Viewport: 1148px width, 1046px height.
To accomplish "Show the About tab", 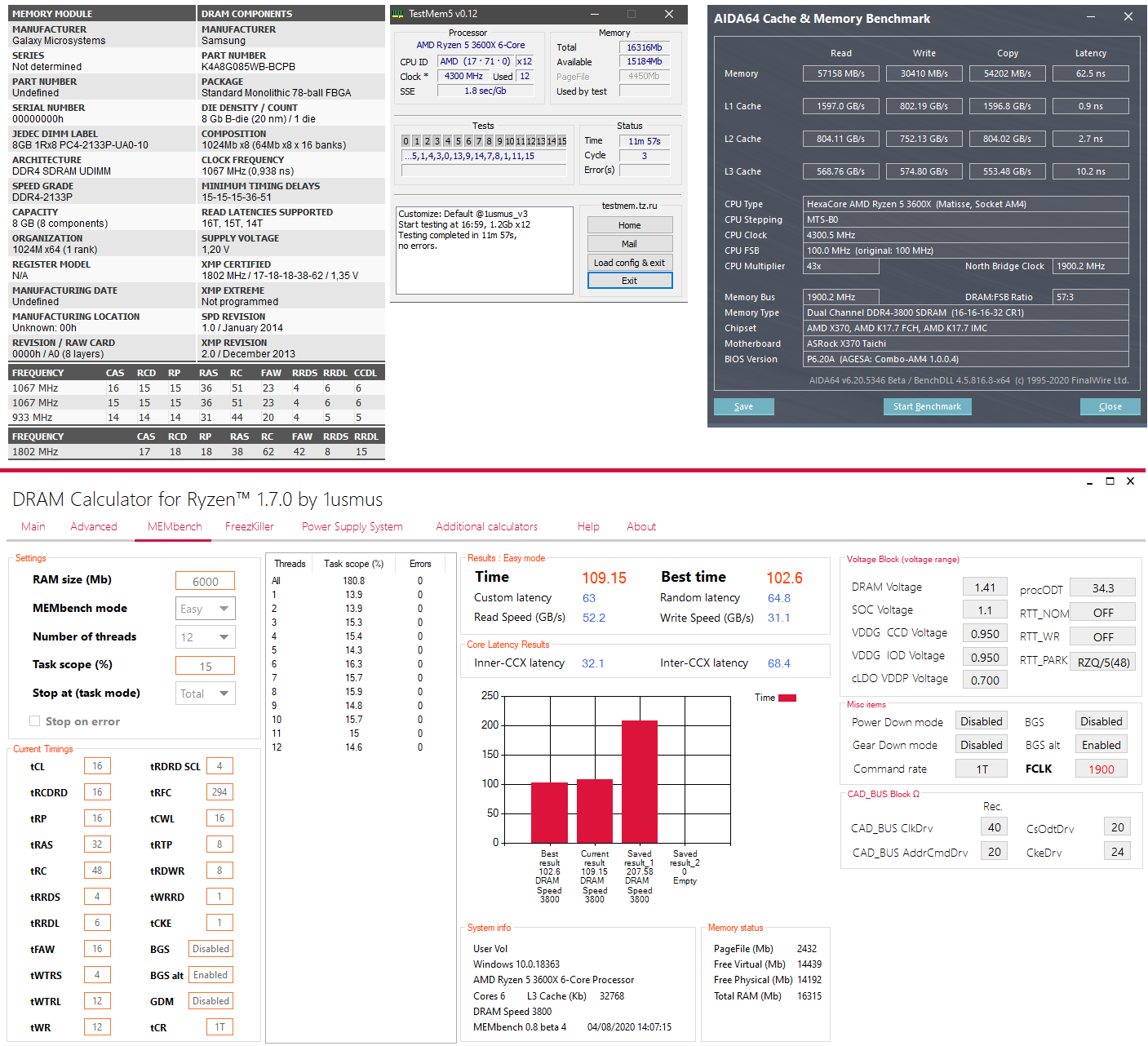I will coord(641,526).
